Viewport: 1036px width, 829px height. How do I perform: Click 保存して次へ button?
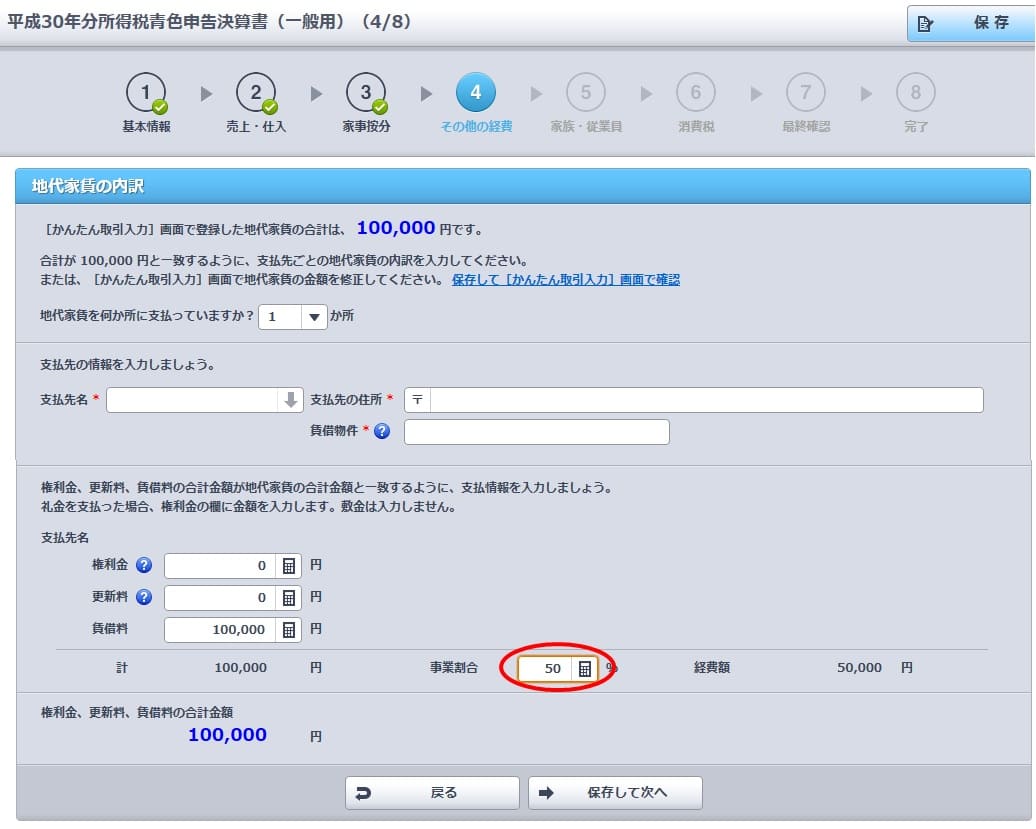tap(615, 793)
